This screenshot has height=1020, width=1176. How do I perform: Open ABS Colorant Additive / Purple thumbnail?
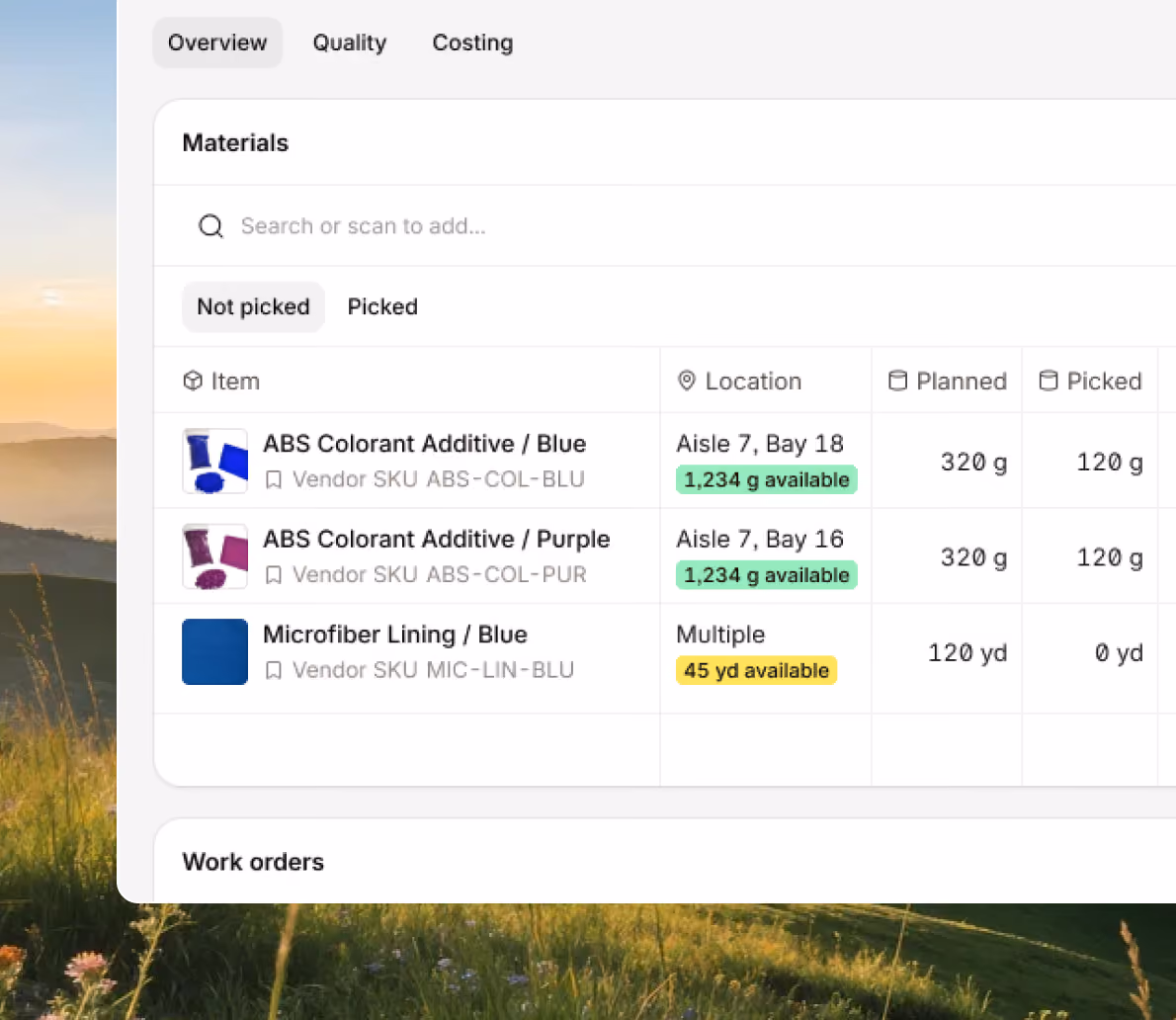(215, 555)
